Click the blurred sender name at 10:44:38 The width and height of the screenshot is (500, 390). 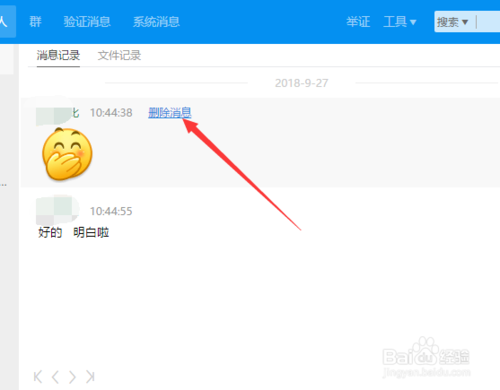[x=57, y=112]
